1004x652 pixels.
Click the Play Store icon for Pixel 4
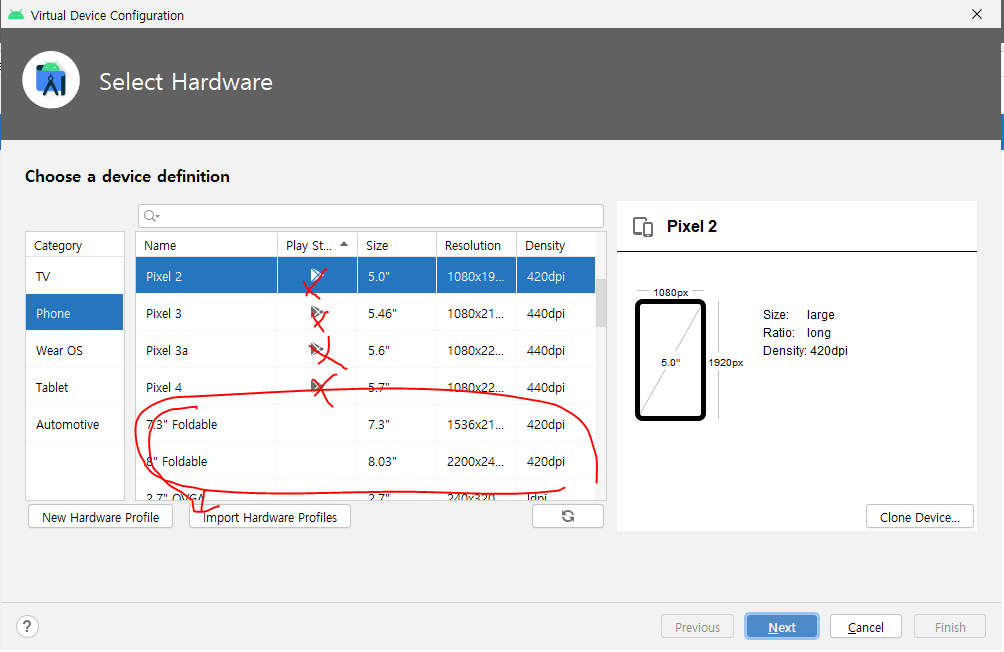317,386
